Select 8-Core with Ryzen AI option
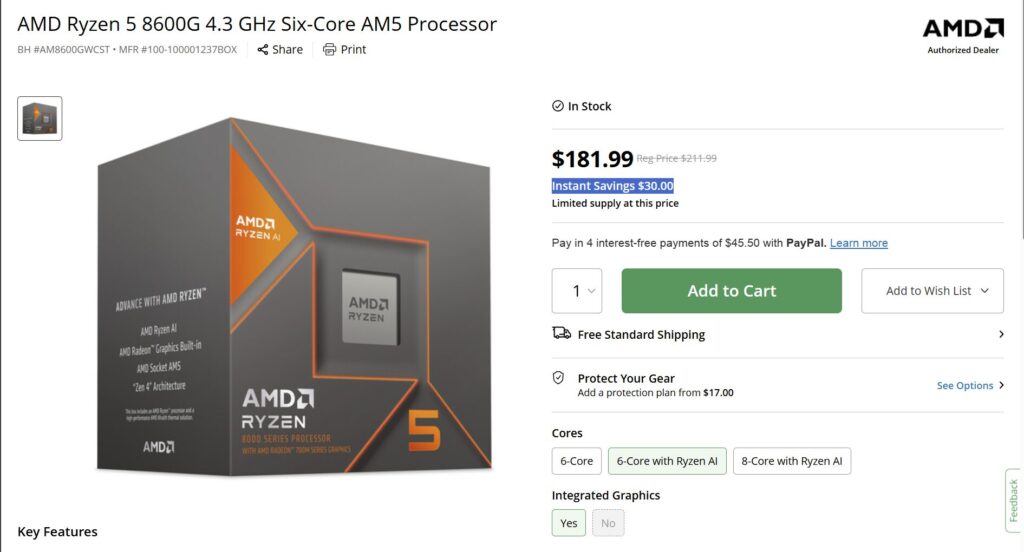Image resolution: width=1024 pixels, height=552 pixels. (792, 461)
